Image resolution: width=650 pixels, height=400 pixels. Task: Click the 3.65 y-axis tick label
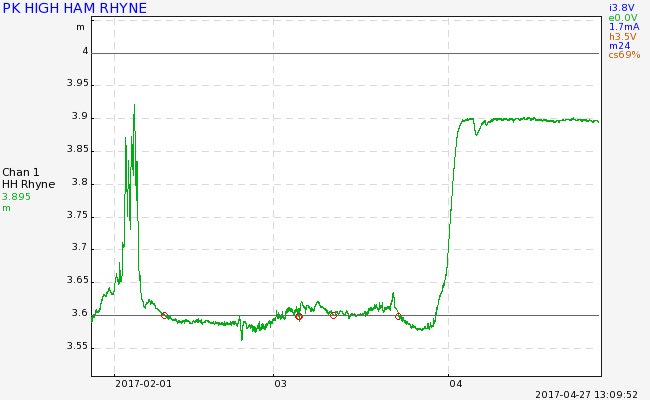(78, 280)
